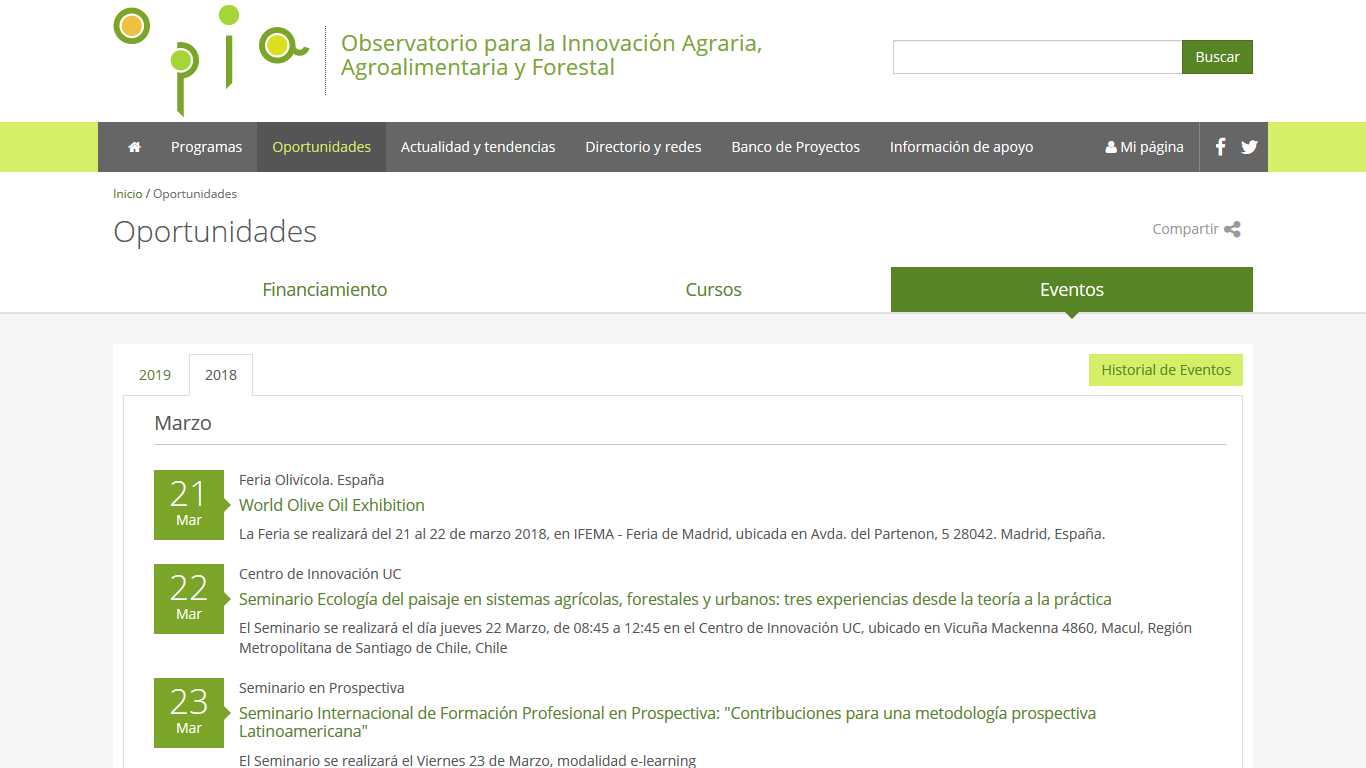Click the Seminario en Prospectiva label
This screenshot has width=1366, height=768.
click(x=322, y=688)
